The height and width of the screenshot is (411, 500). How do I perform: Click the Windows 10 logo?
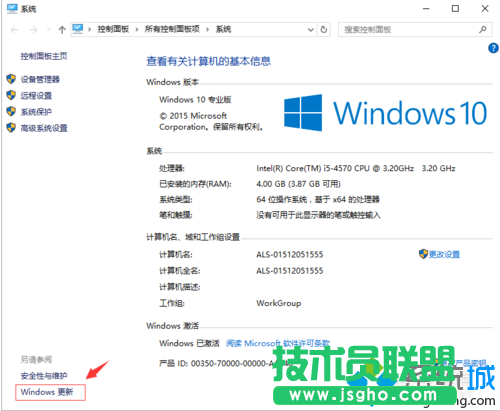click(386, 113)
